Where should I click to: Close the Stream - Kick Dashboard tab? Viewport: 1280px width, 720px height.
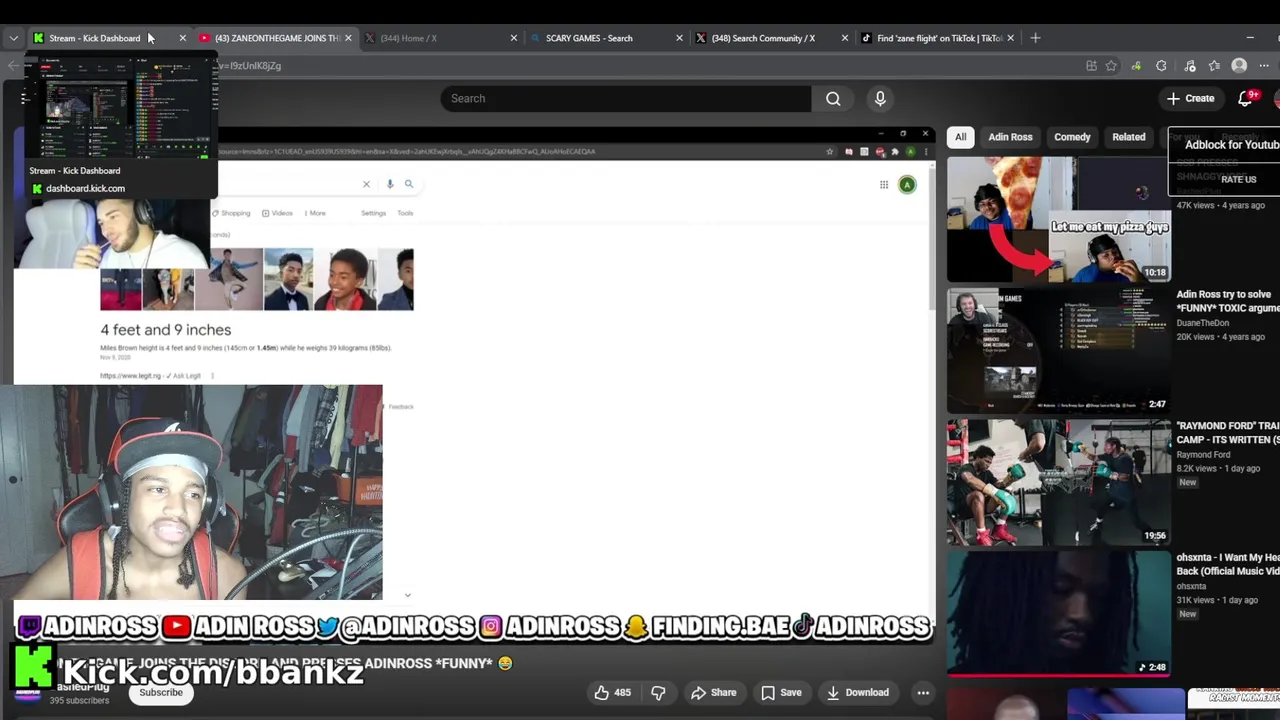(182, 38)
